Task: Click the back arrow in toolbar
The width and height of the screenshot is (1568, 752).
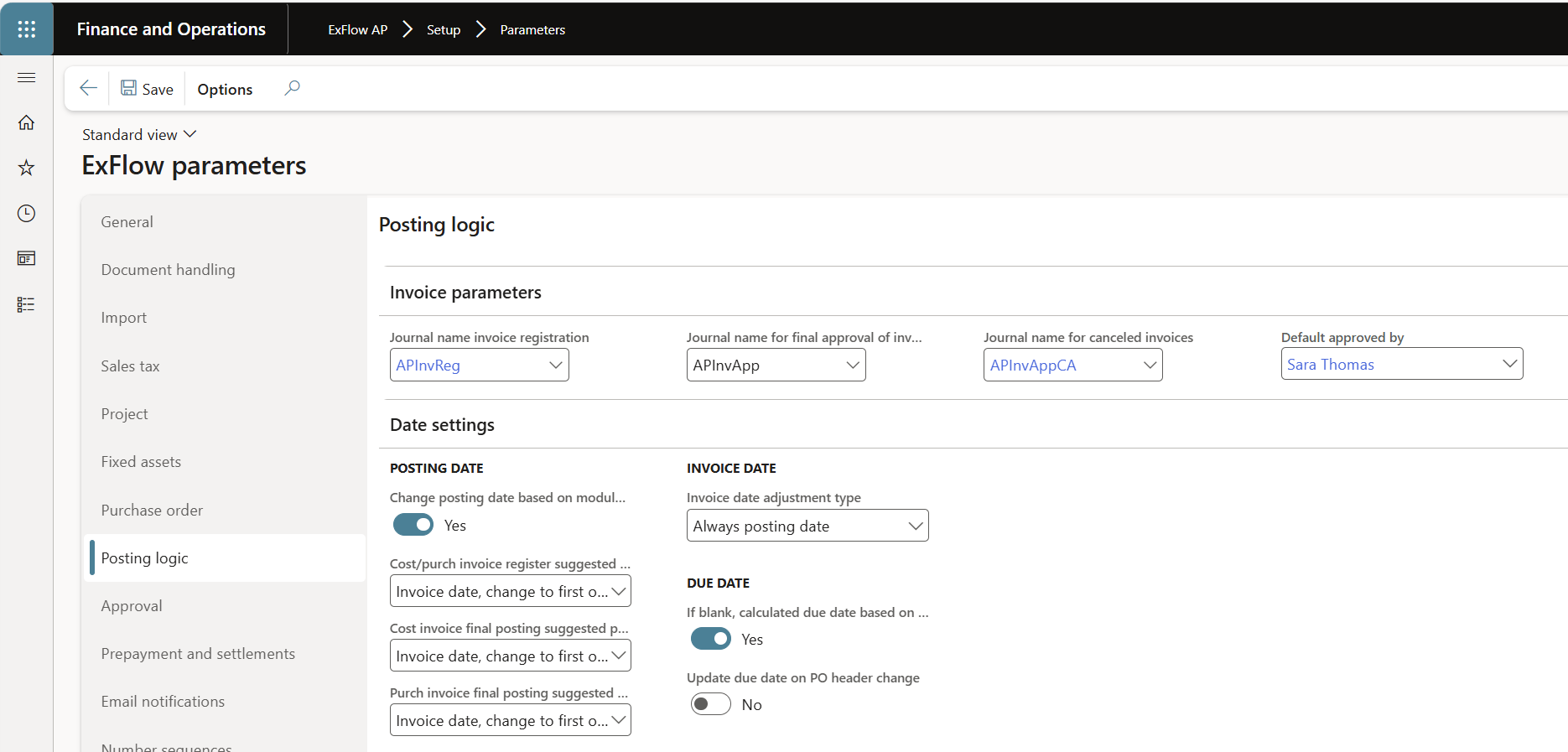Action: (x=88, y=88)
